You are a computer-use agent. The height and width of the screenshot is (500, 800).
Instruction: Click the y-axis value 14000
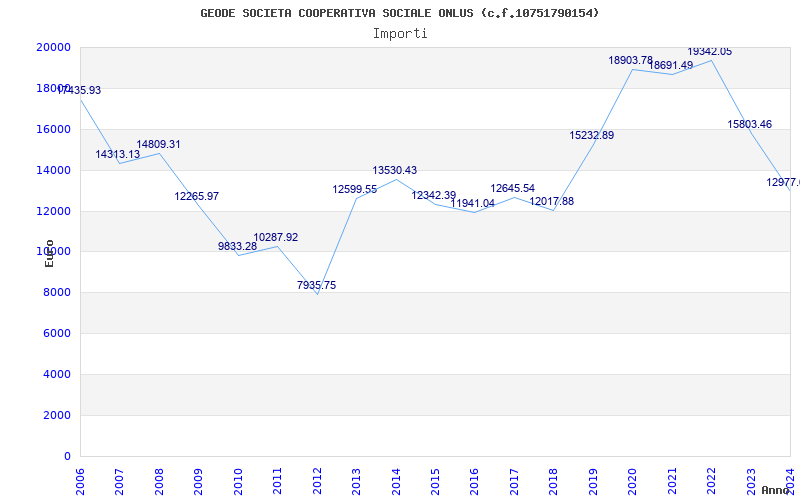coord(53,170)
